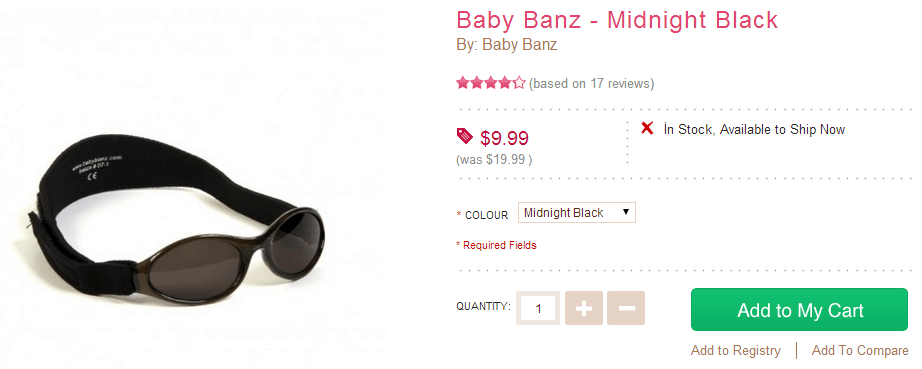
Task: Click the pink price tag icon
Action: pyautogui.click(x=465, y=136)
